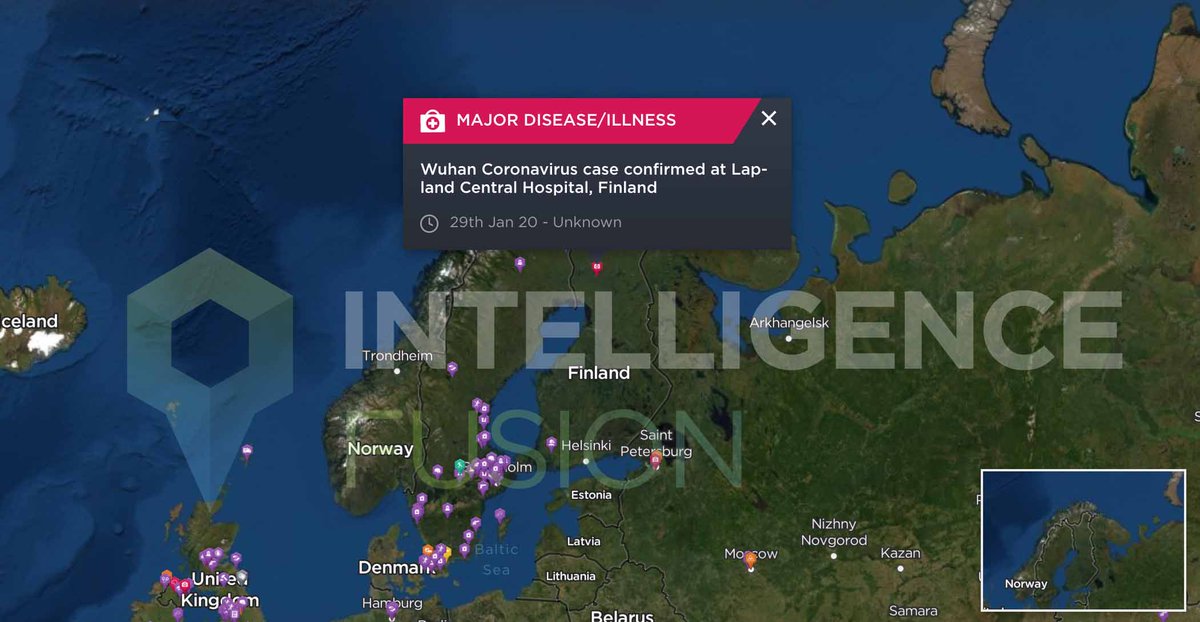Open the purple marker east of Trondheim
This screenshot has height=622, width=1200.
coord(452,369)
